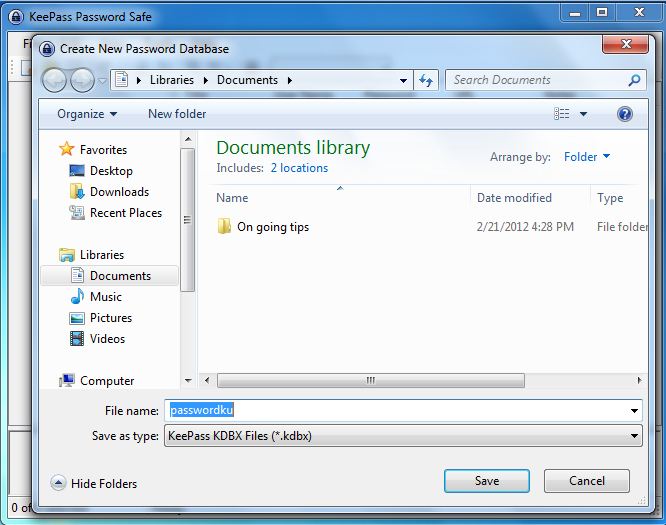The width and height of the screenshot is (666, 525).
Task: Click the horizontal scrollbar thumb in file list
Action: tap(371, 380)
